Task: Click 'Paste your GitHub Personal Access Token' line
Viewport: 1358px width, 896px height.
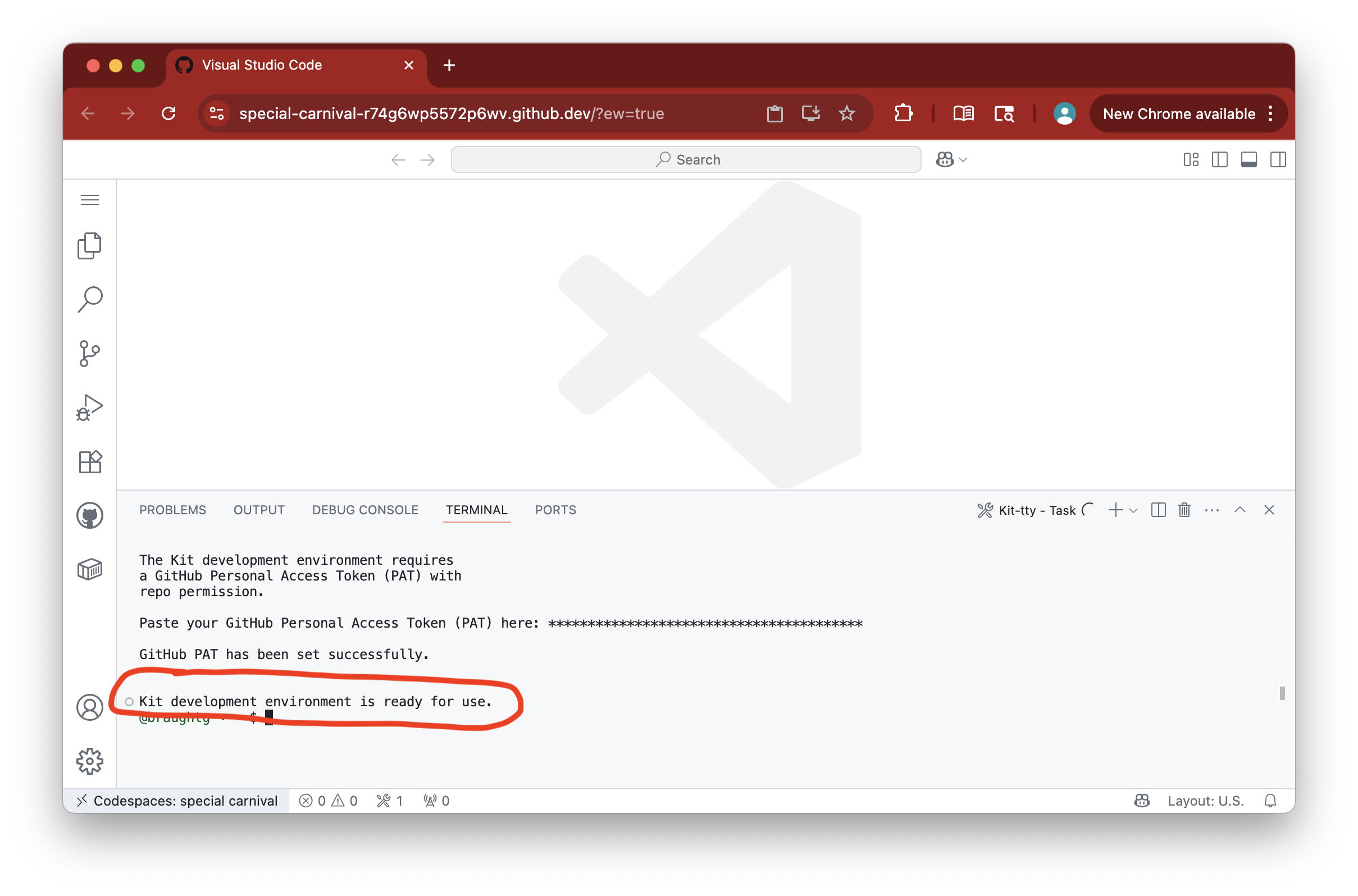Action: (x=500, y=623)
